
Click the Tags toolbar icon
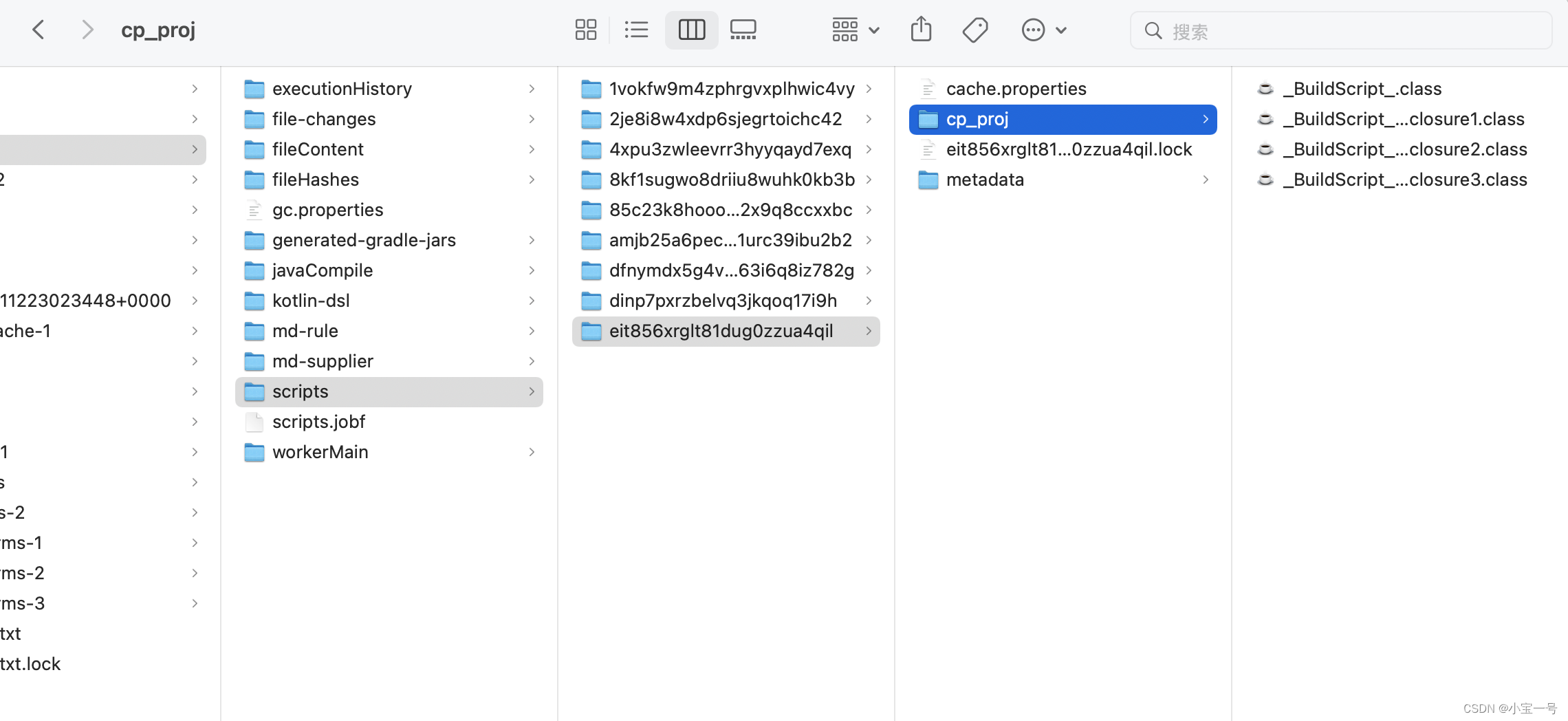[974, 30]
